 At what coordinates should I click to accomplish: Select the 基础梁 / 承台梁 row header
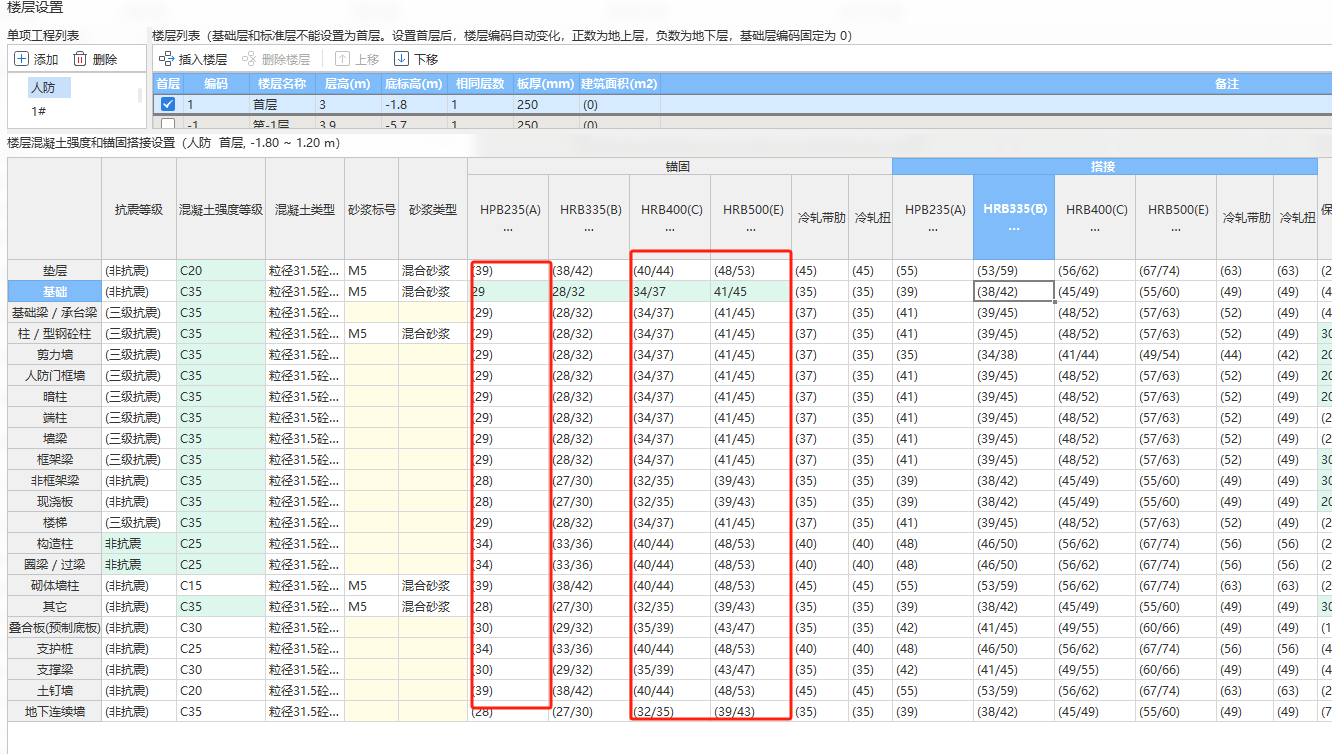point(55,312)
